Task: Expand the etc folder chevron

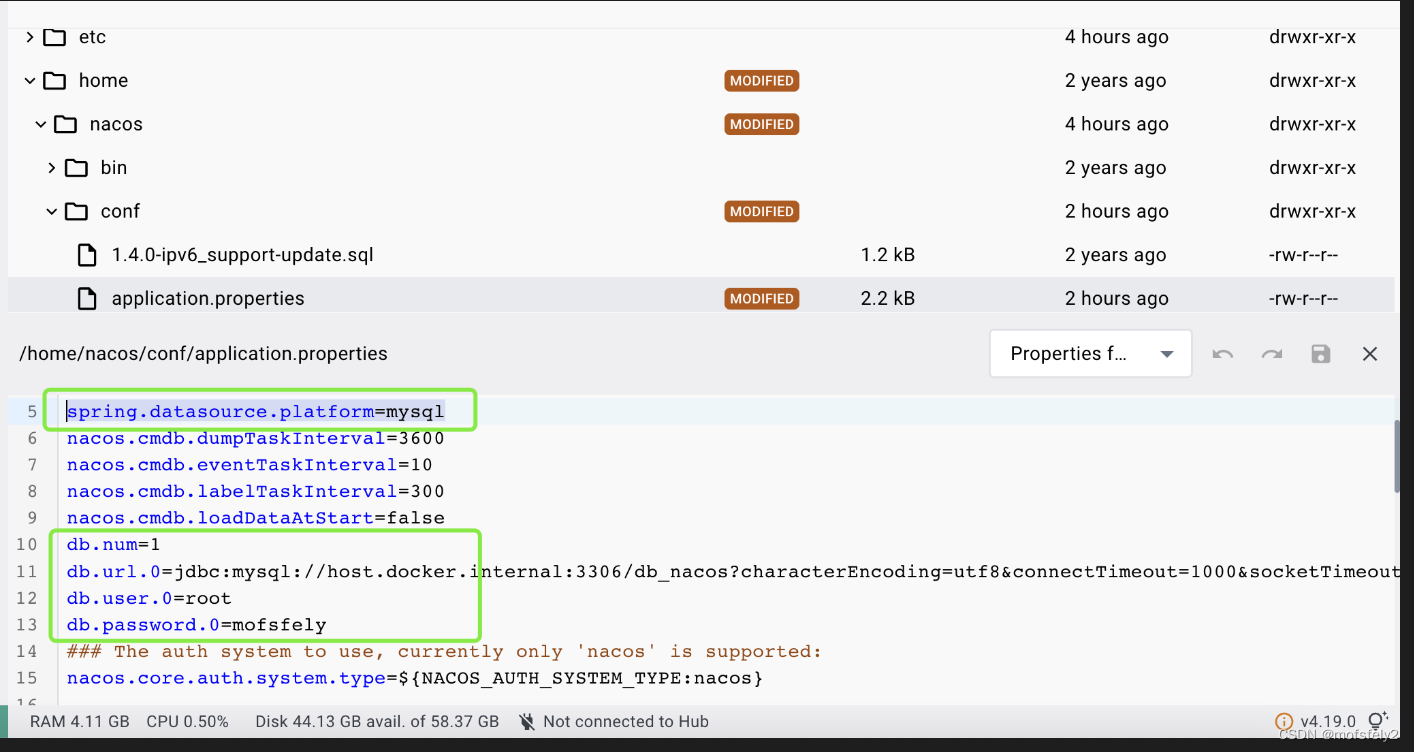Action: [x=30, y=37]
